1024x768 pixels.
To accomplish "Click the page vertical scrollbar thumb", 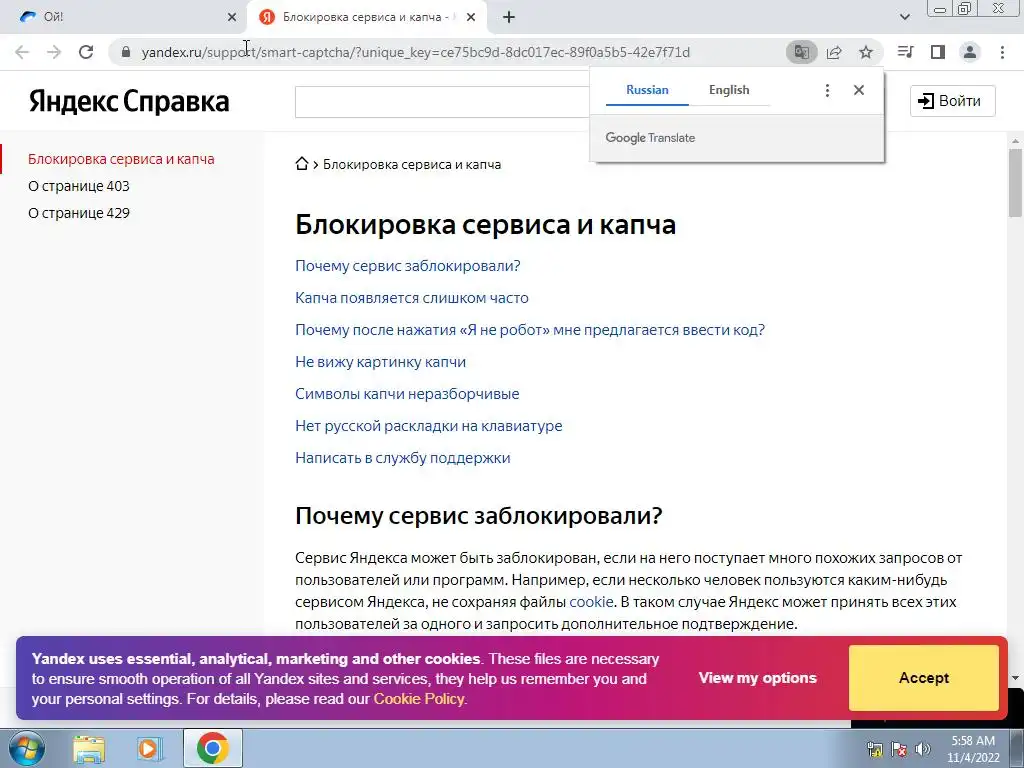I will (1015, 183).
